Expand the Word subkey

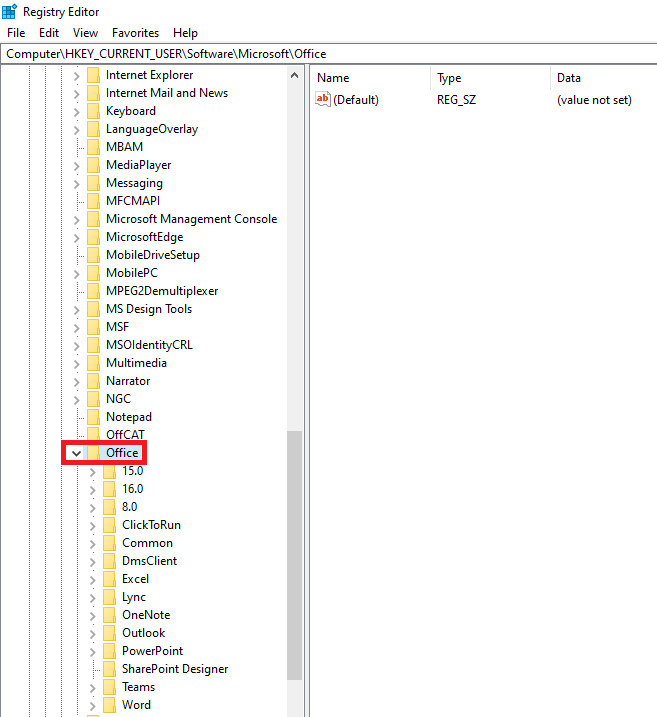(x=92, y=706)
